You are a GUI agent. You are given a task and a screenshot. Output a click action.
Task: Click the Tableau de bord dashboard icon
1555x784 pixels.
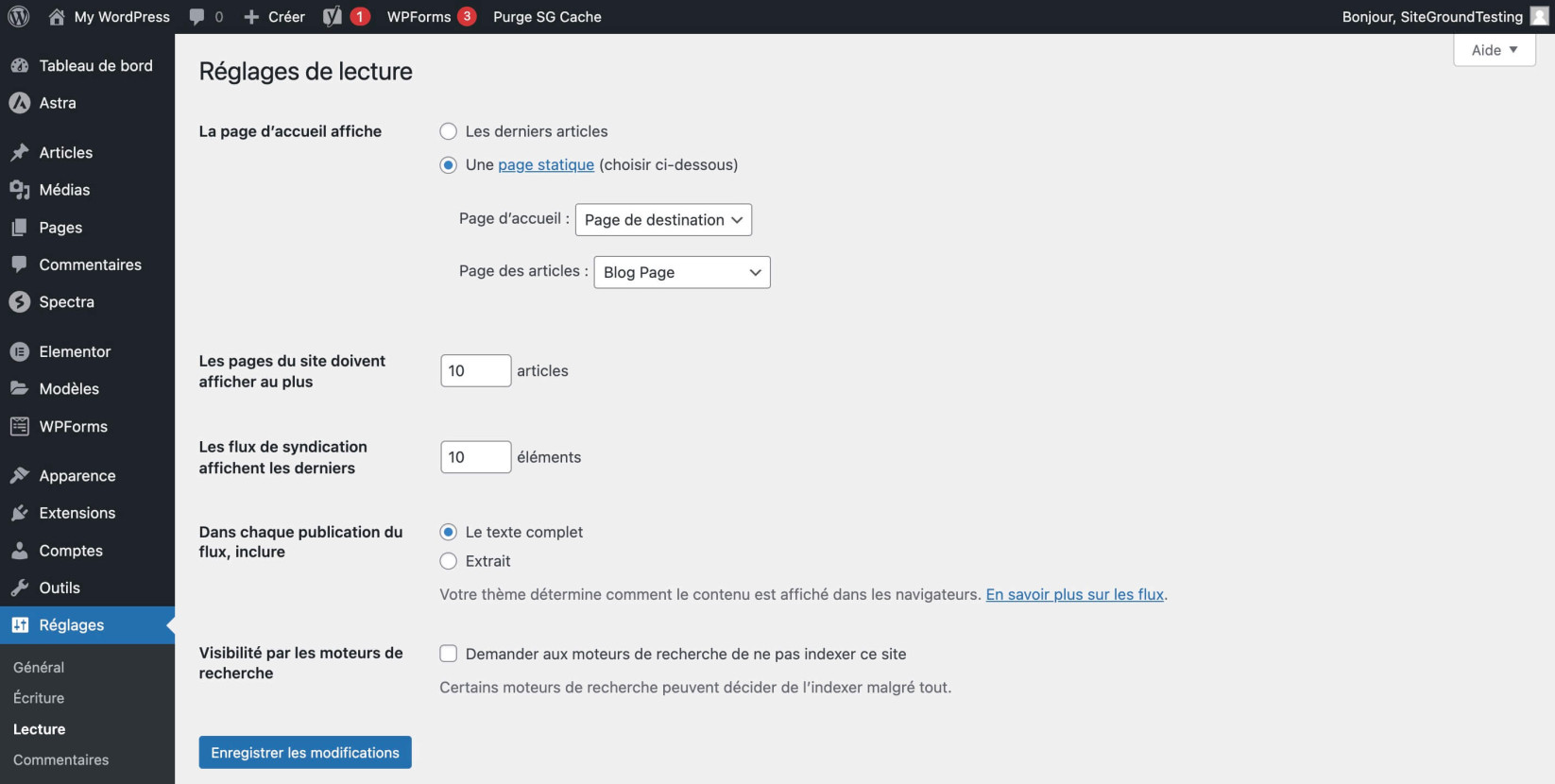[19, 66]
